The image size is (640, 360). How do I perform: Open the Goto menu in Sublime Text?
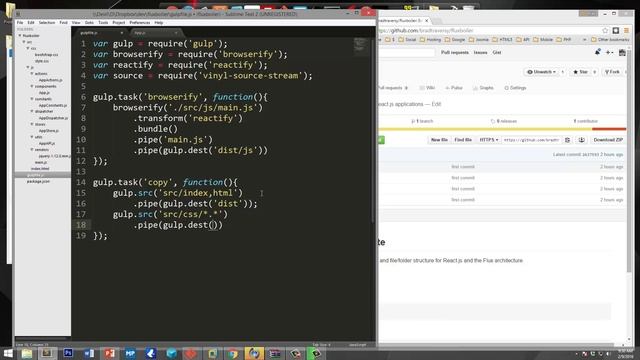pyautogui.click(x=89, y=23)
